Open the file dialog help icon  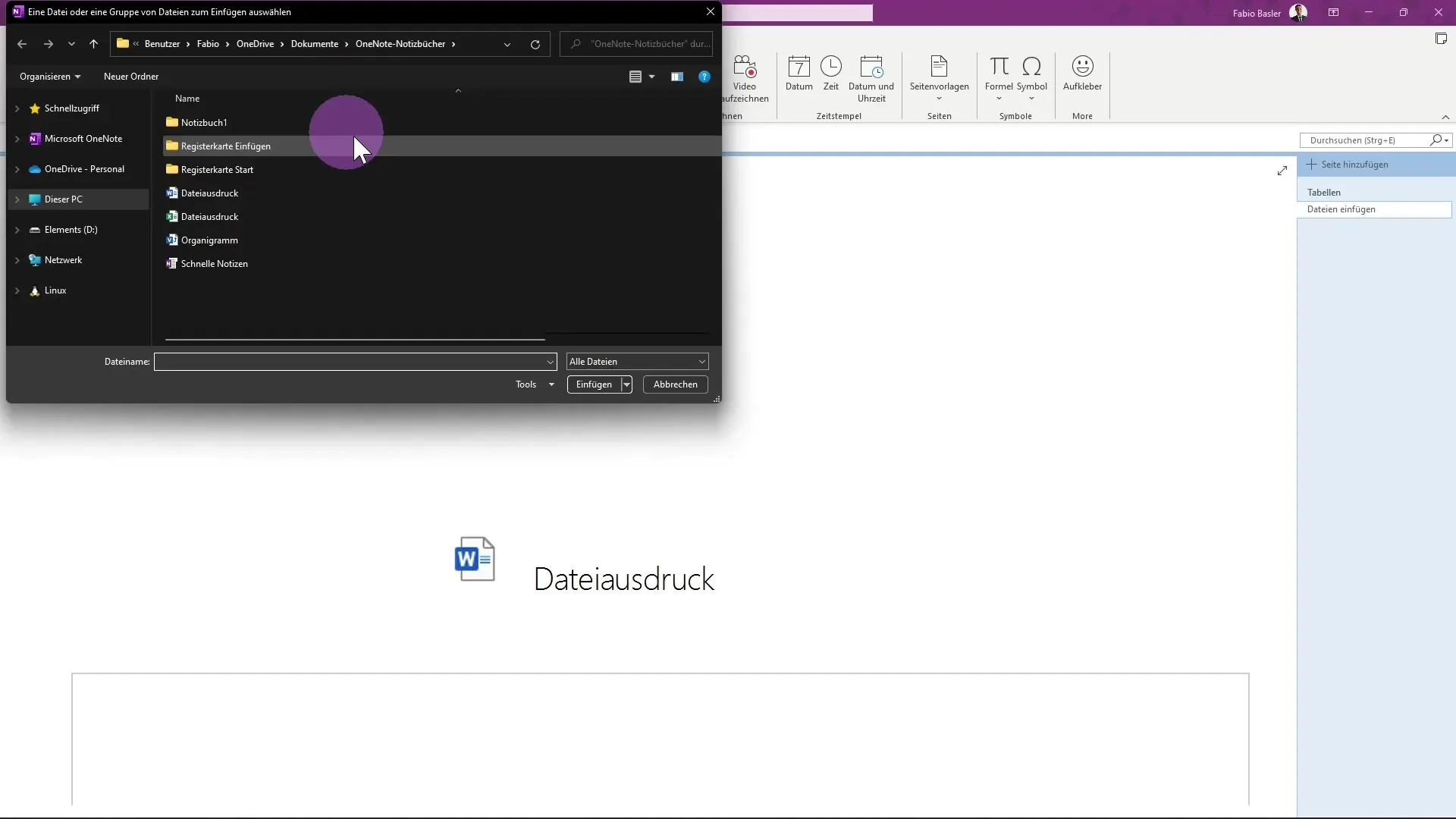tap(704, 77)
